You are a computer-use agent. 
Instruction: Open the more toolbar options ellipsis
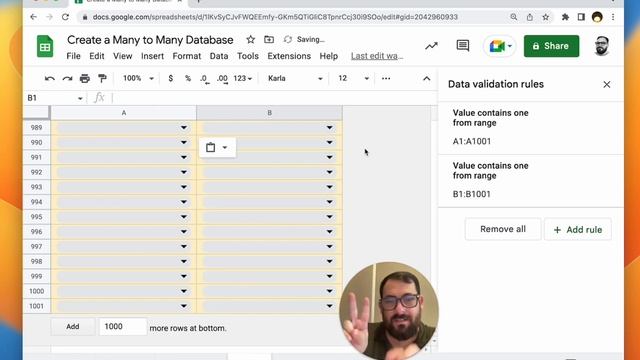click(386, 78)
